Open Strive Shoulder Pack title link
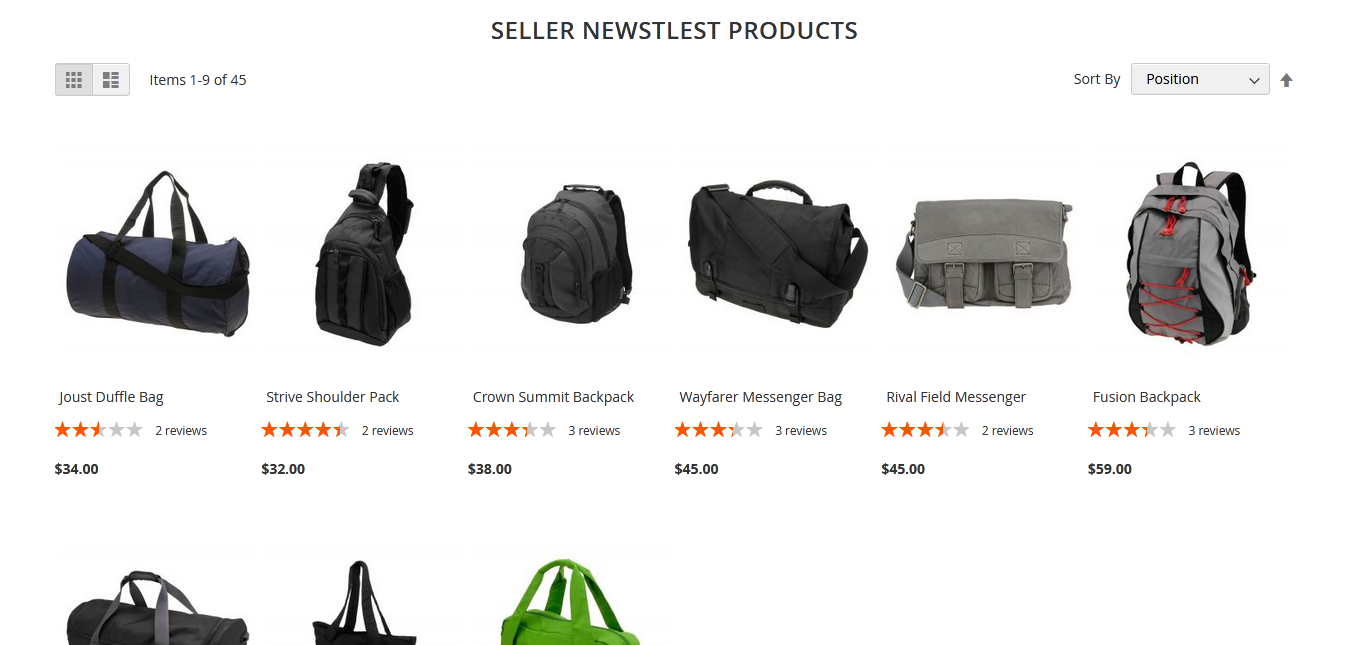1345x645 pixels. point(333,397)
